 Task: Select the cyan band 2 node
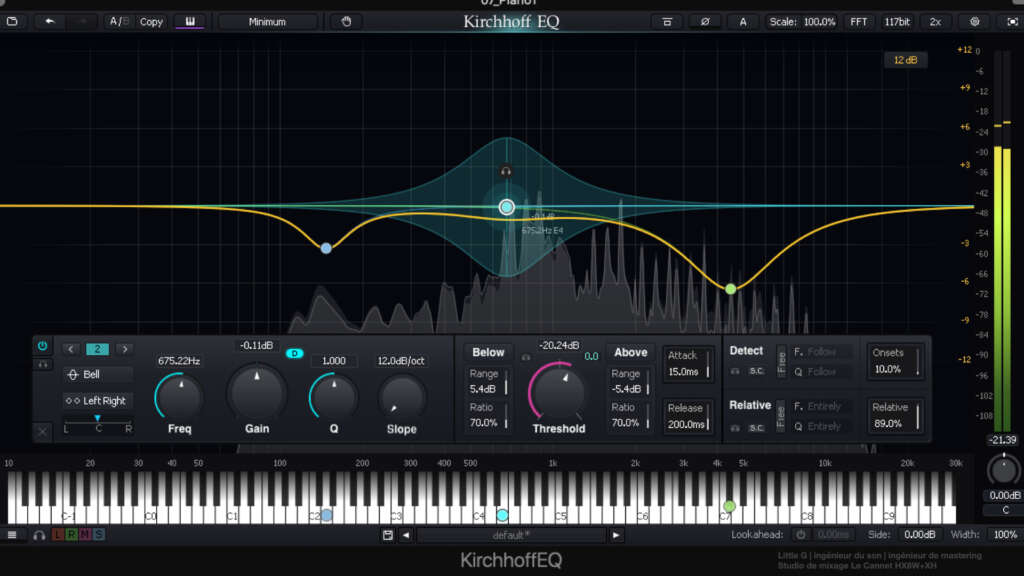click(x=507, y=207)
